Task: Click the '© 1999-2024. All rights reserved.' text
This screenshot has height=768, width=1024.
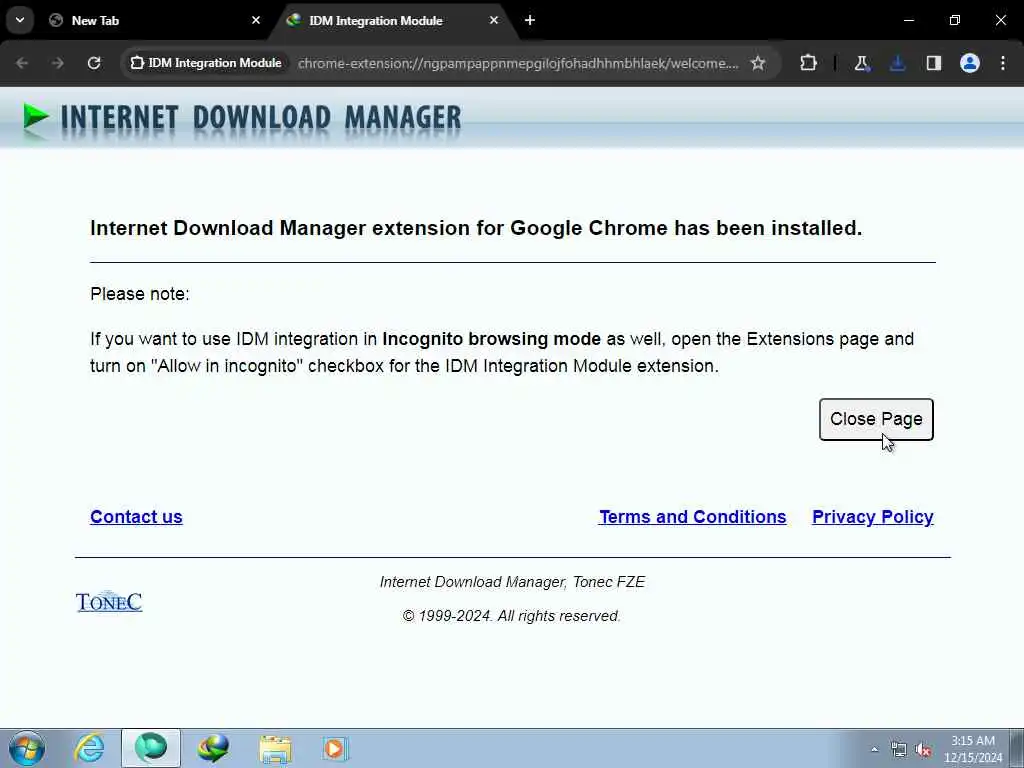Action: coord(511,616)
